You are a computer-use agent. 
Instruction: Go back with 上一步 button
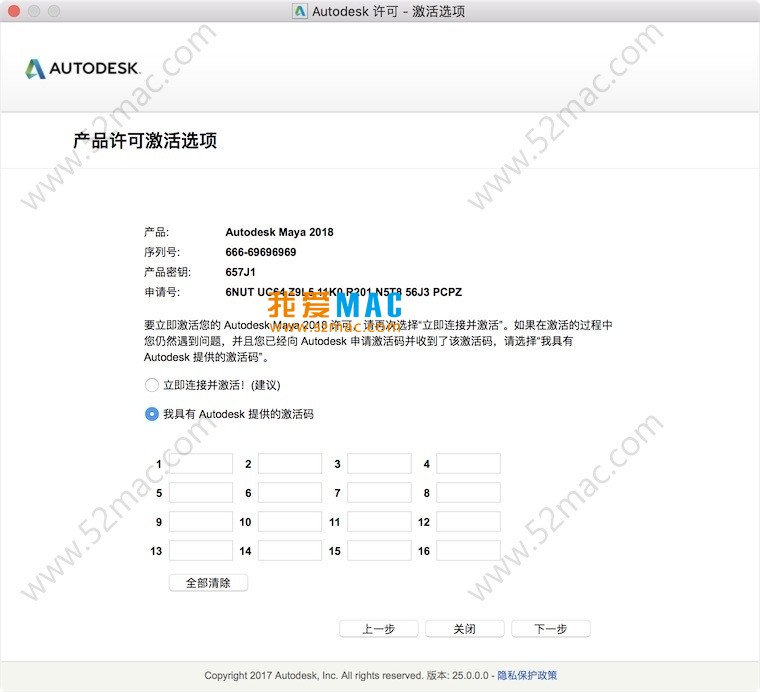click(x=379, y=629)
